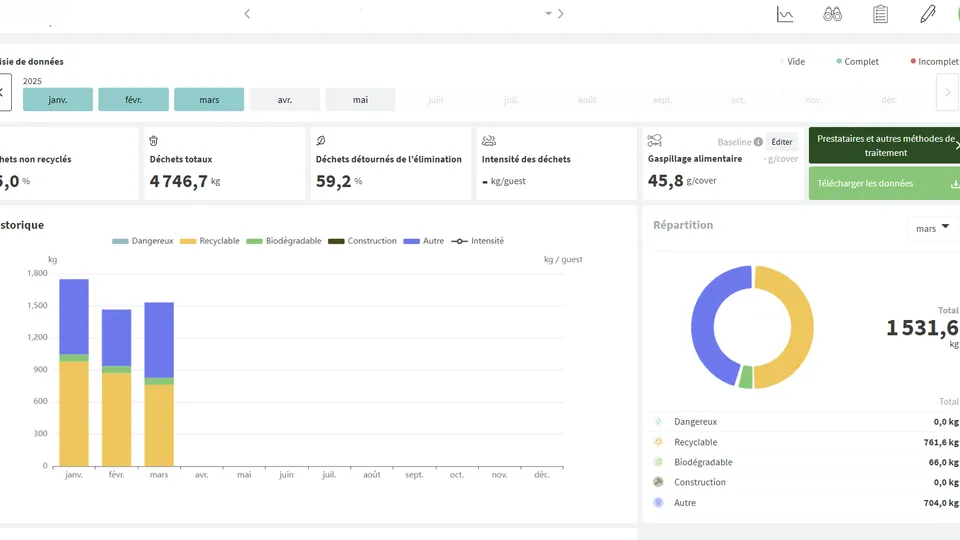Screen dimensions: 960x540
Task: Click the blue Autre donut segment
Action: [x=702, y=324]
